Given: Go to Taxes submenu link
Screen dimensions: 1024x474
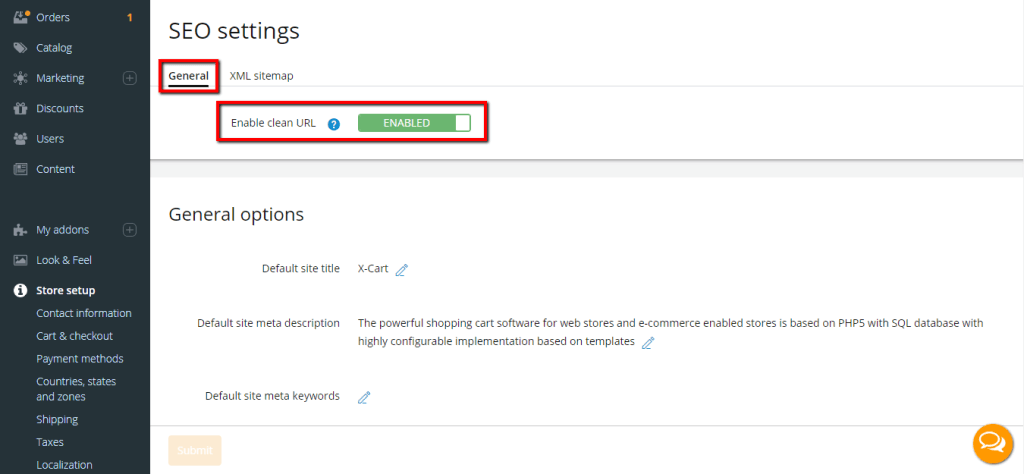Looking at the screenshot, I should click(x=50, y=442).
